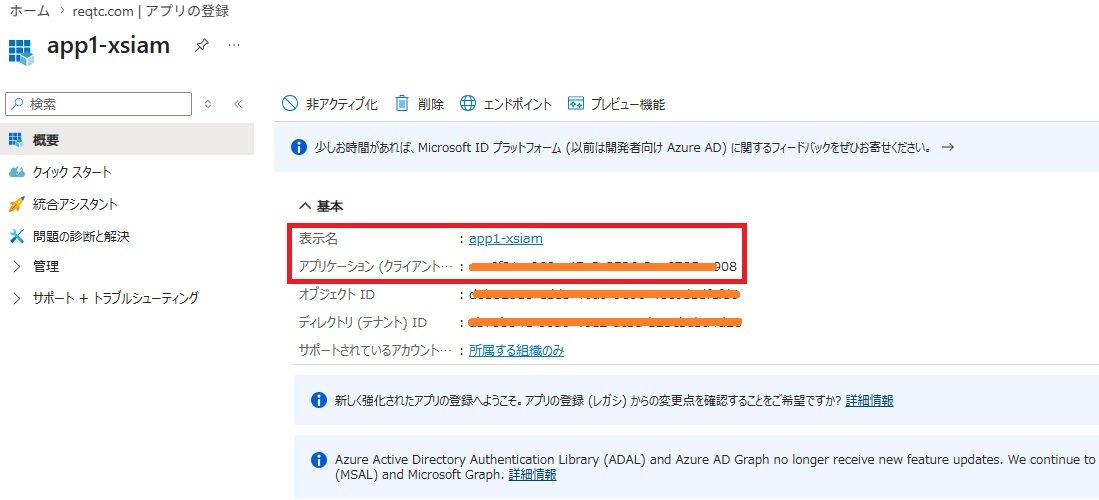Click the プレビュー機能 icon

tap(575, 104)
